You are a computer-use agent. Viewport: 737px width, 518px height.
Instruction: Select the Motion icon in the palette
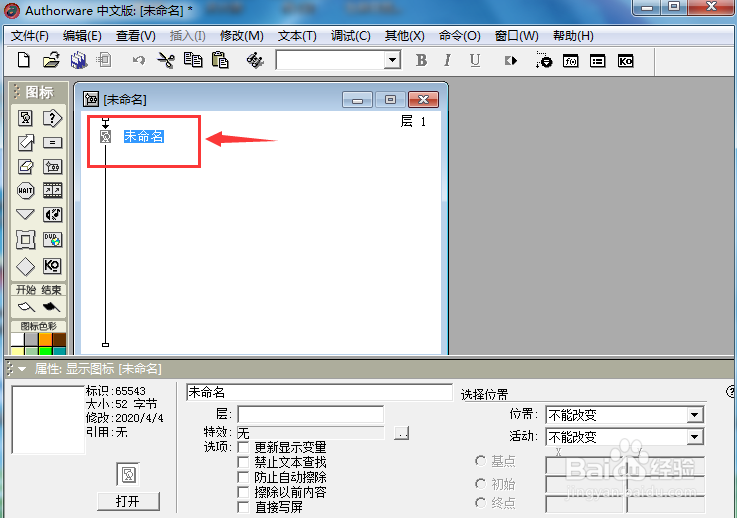(25, 142)
